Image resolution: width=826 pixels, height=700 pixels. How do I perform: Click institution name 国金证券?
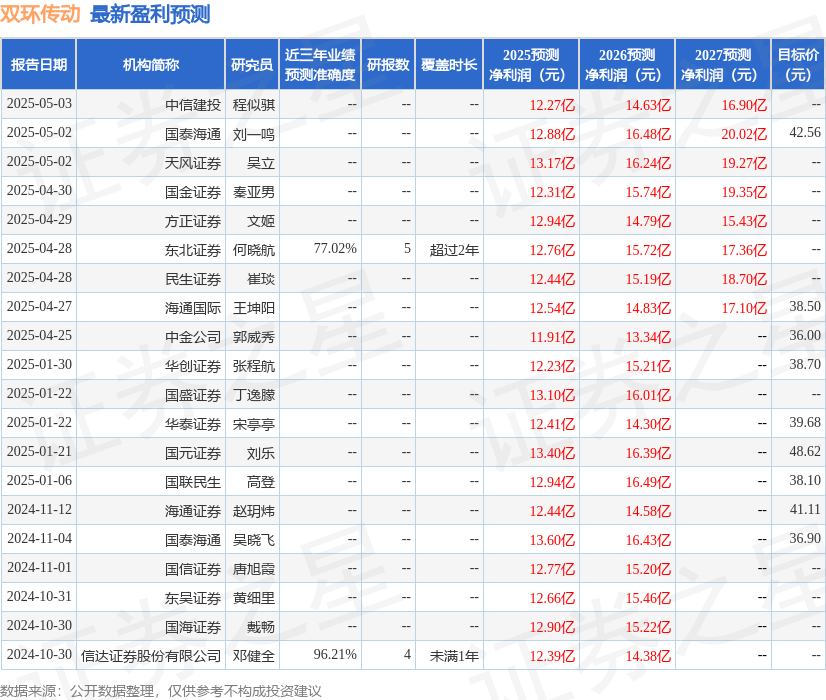click(193, 192)
